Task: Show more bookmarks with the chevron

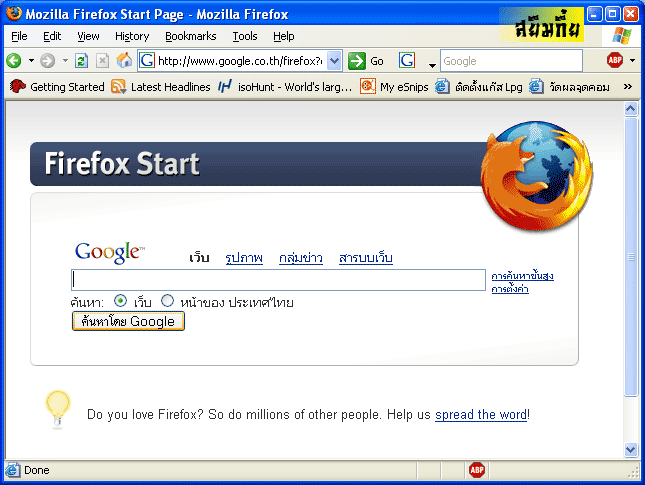Action: 627,86
